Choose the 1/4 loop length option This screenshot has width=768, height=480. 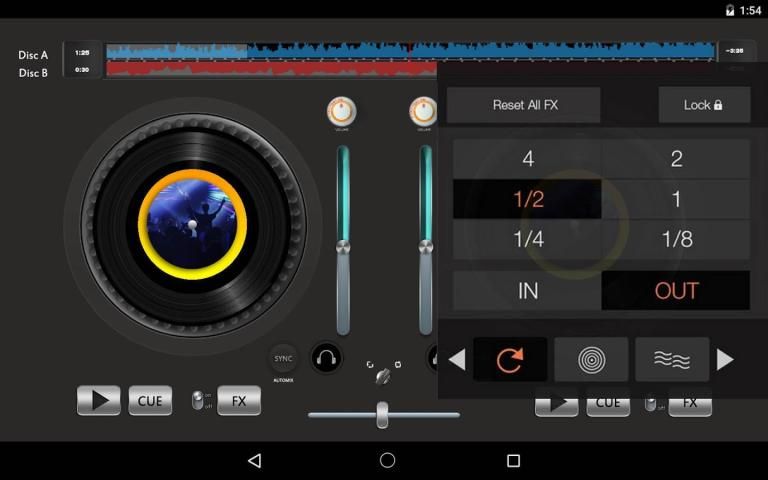527,240
